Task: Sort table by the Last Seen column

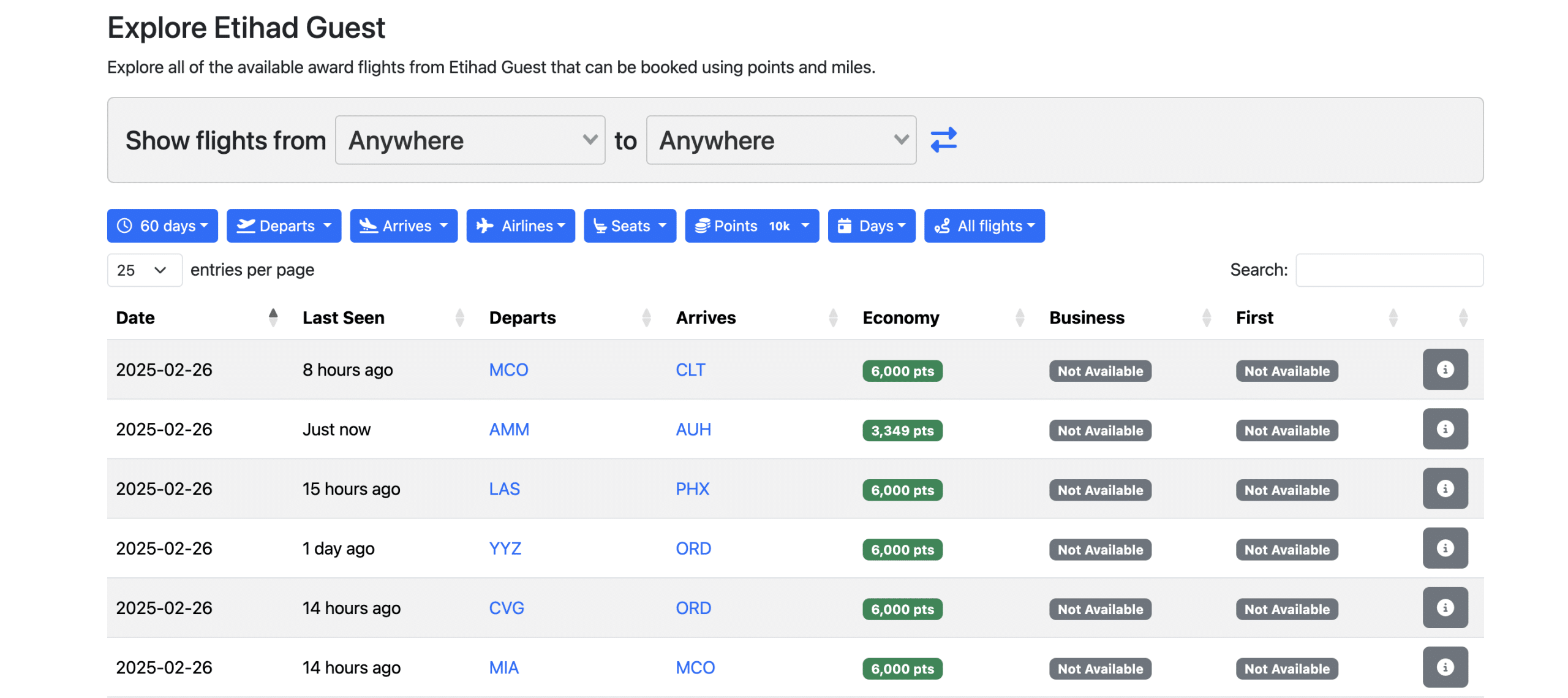Action: click(x=343, y=317)
